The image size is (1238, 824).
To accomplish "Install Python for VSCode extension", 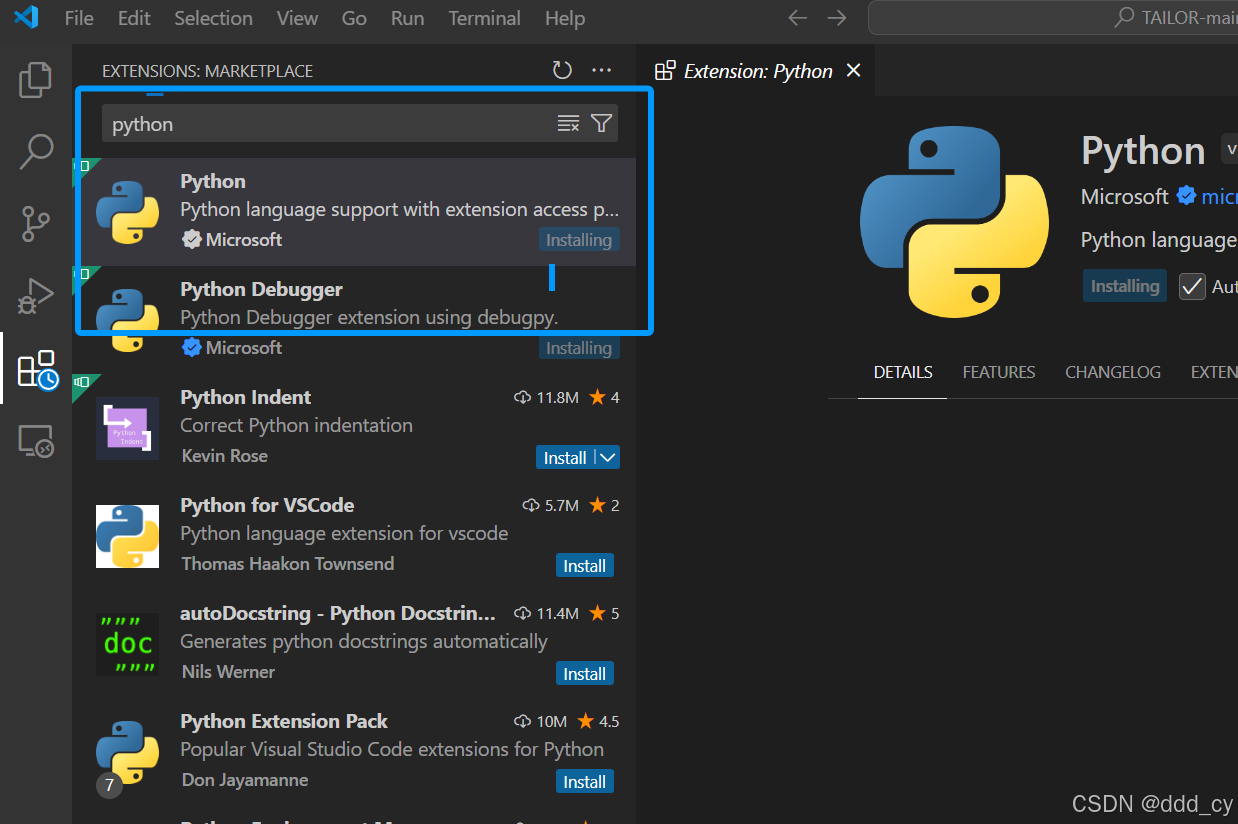I will pyautogui.click(x=585, y=565).
